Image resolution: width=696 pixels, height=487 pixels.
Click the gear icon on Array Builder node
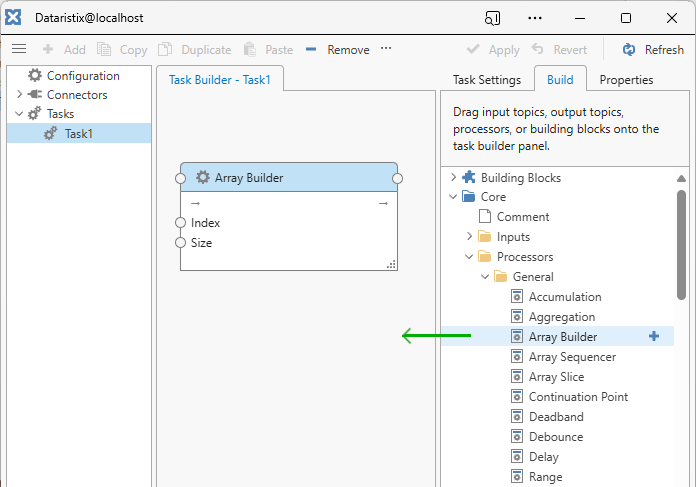click(203, 177)
